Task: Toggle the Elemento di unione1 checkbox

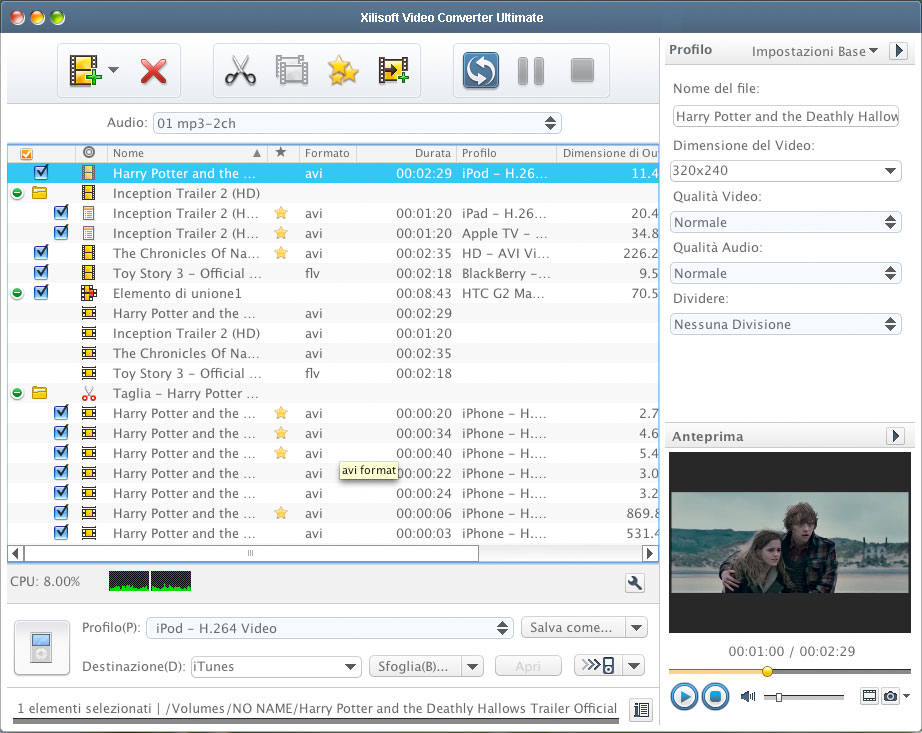Action: tap(41, 293)
